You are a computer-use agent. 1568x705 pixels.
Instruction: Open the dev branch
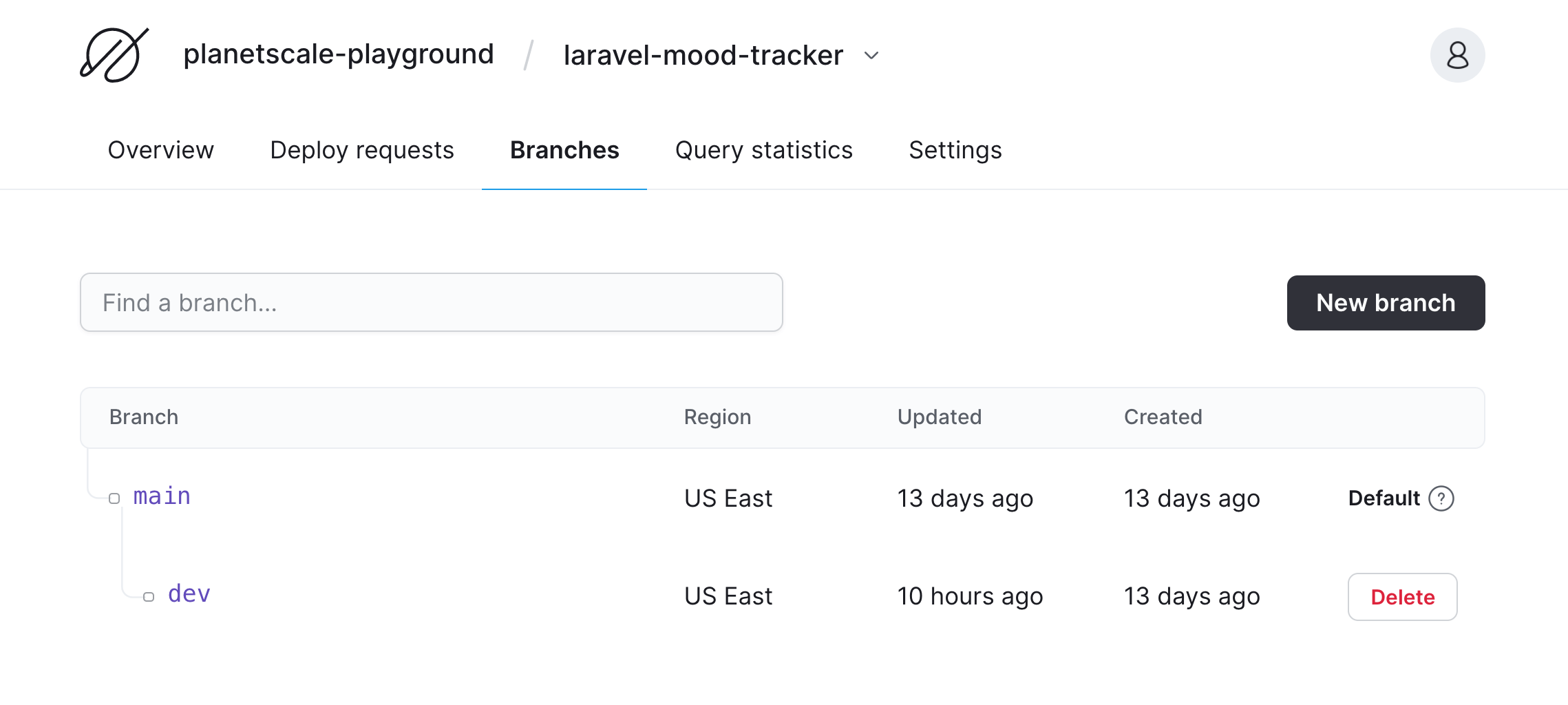tap(189, 594)
